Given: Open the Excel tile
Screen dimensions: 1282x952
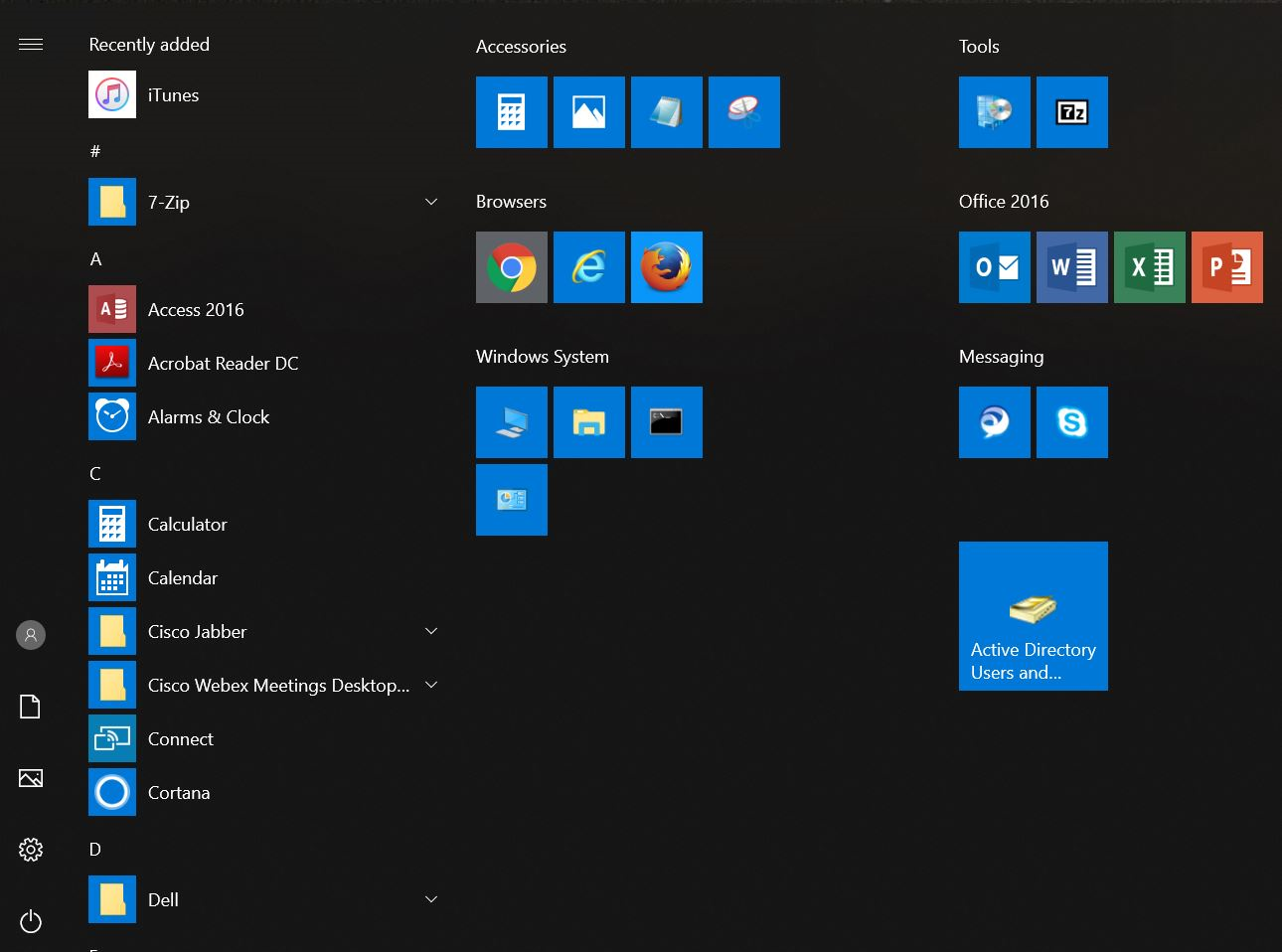Looking at the screenshot, I should coord(1150,267).
